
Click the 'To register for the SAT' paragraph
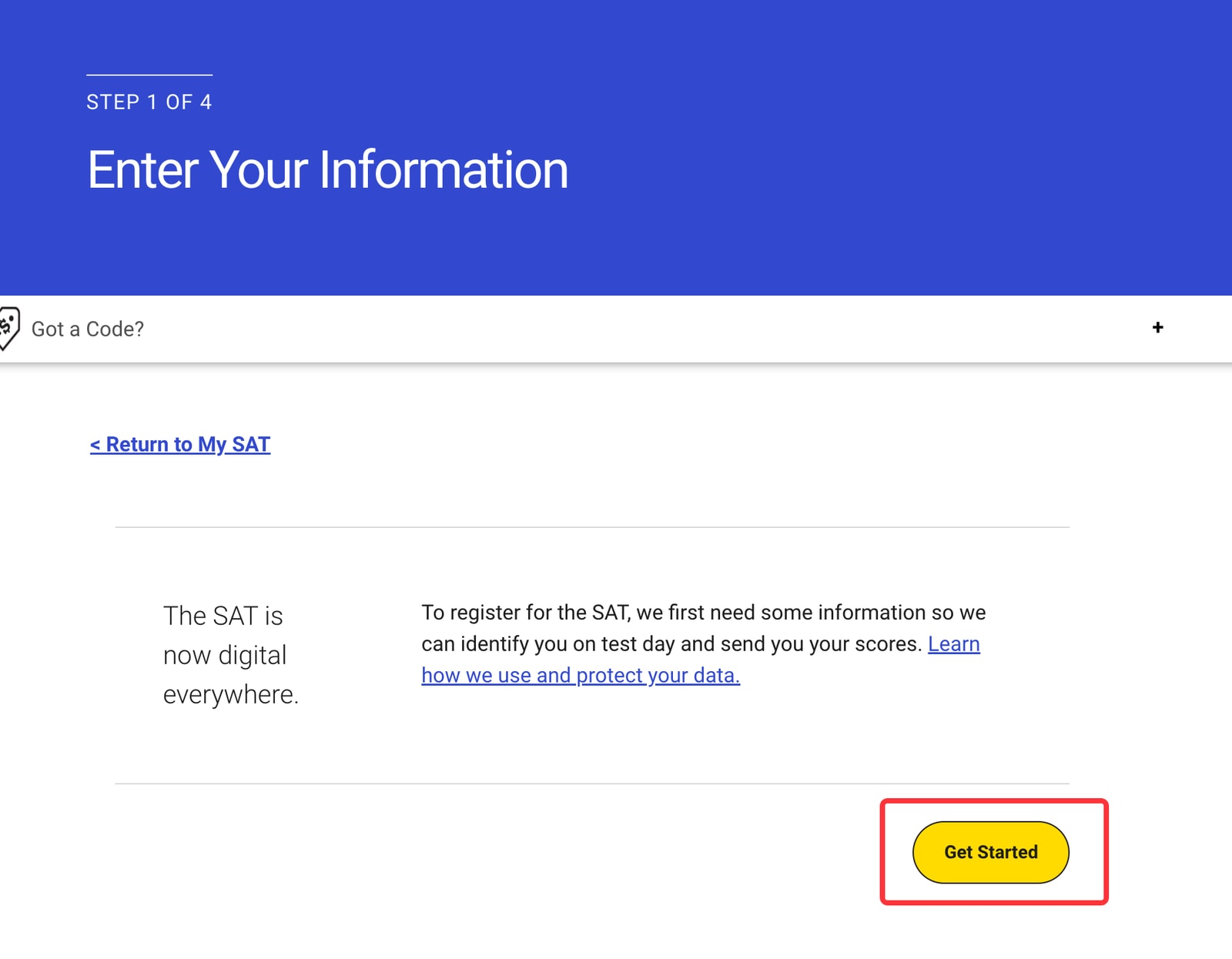click(703, 643)
